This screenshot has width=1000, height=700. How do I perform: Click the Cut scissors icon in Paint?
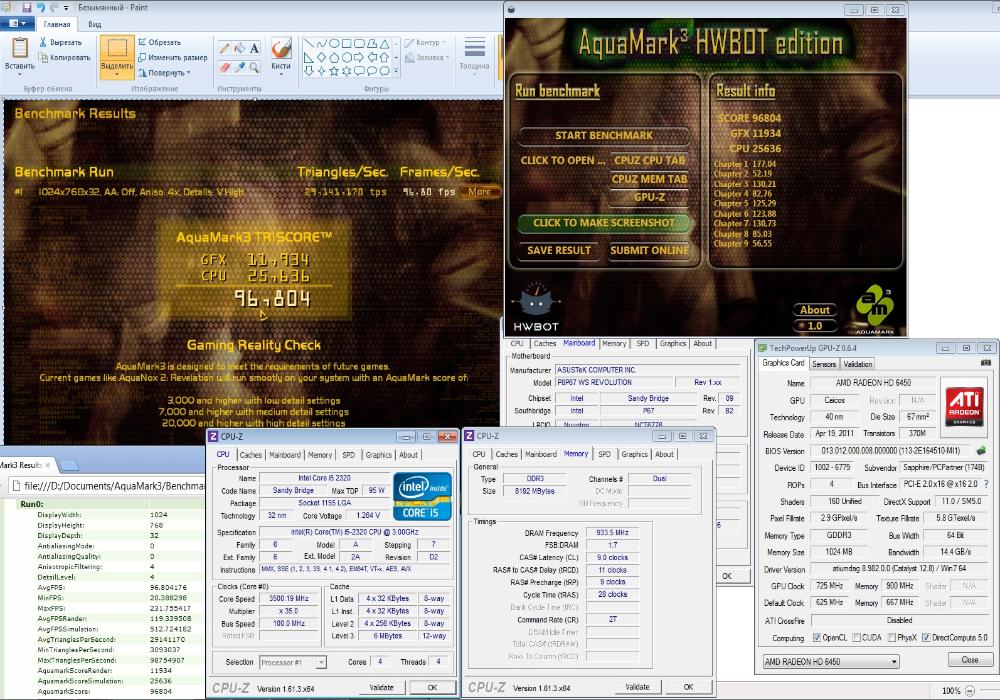(x=43, y=42)
